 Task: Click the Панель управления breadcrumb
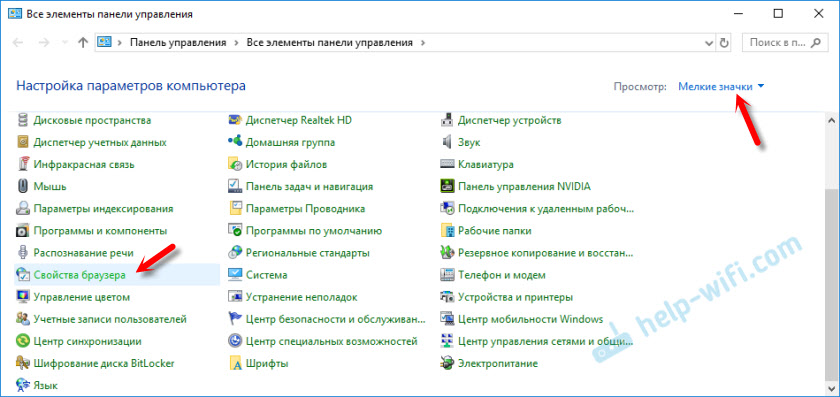click(x=178, y=43)
